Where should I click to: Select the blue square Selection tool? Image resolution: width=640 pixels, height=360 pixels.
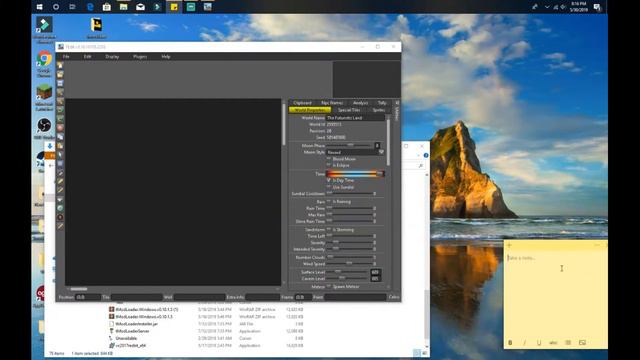[x=60, y=164]
